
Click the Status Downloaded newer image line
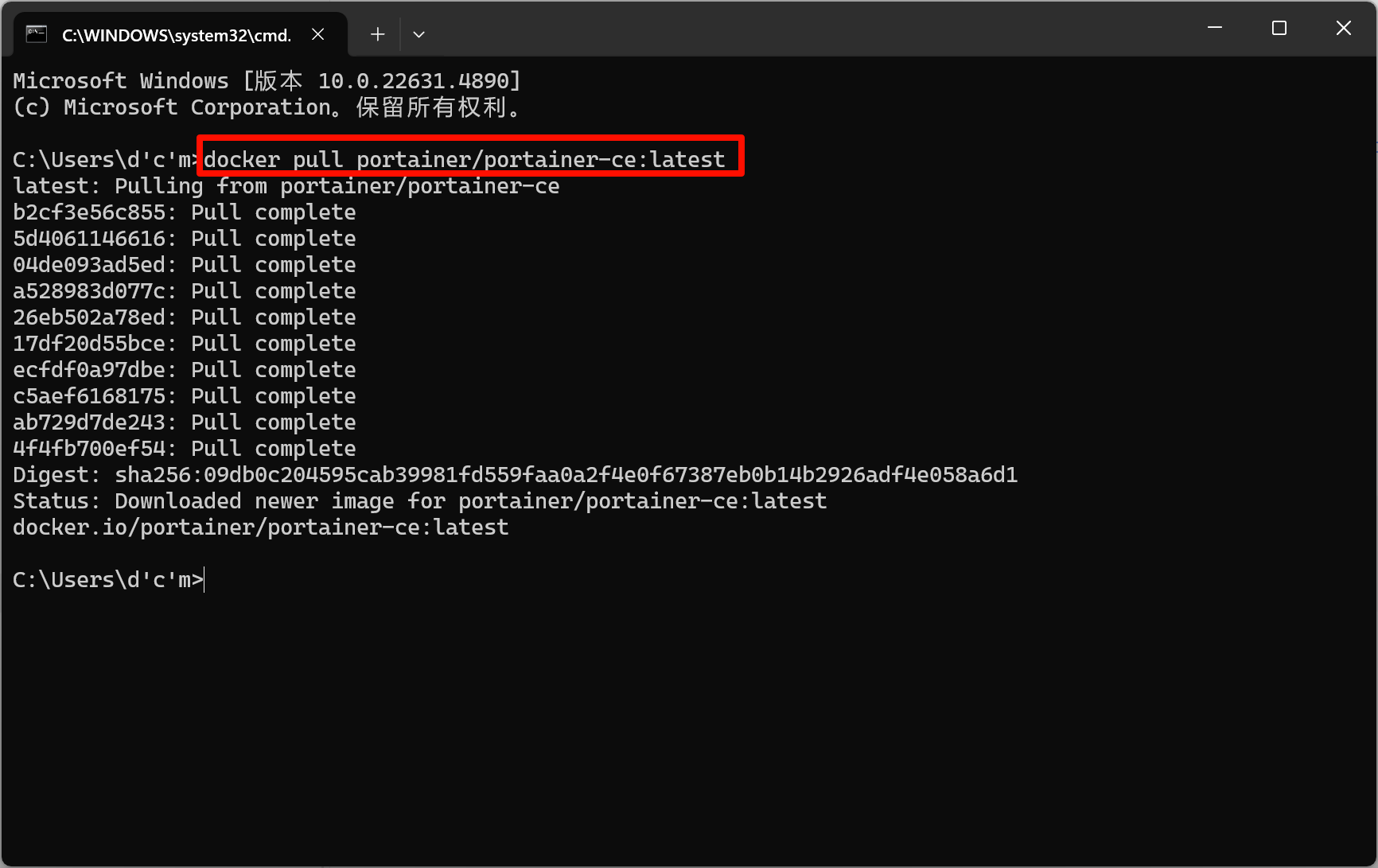point(418,500)
